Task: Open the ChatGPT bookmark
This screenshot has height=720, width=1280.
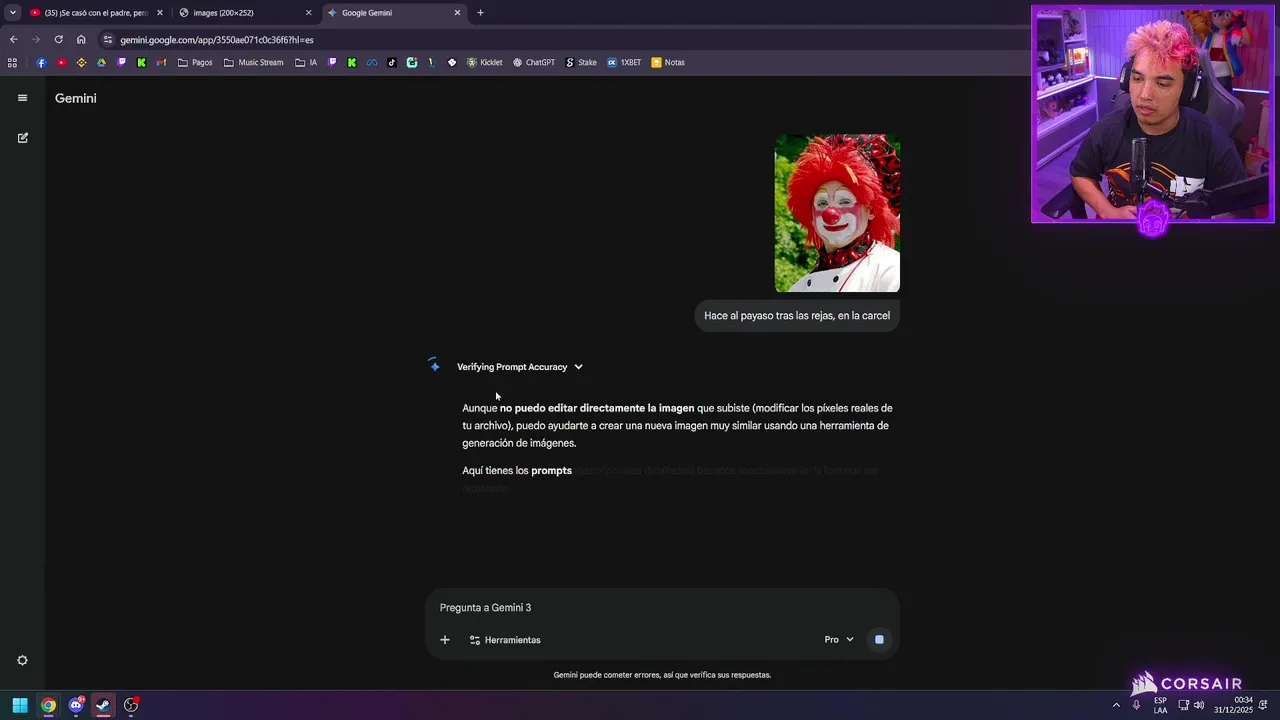Action: (534, 62)
